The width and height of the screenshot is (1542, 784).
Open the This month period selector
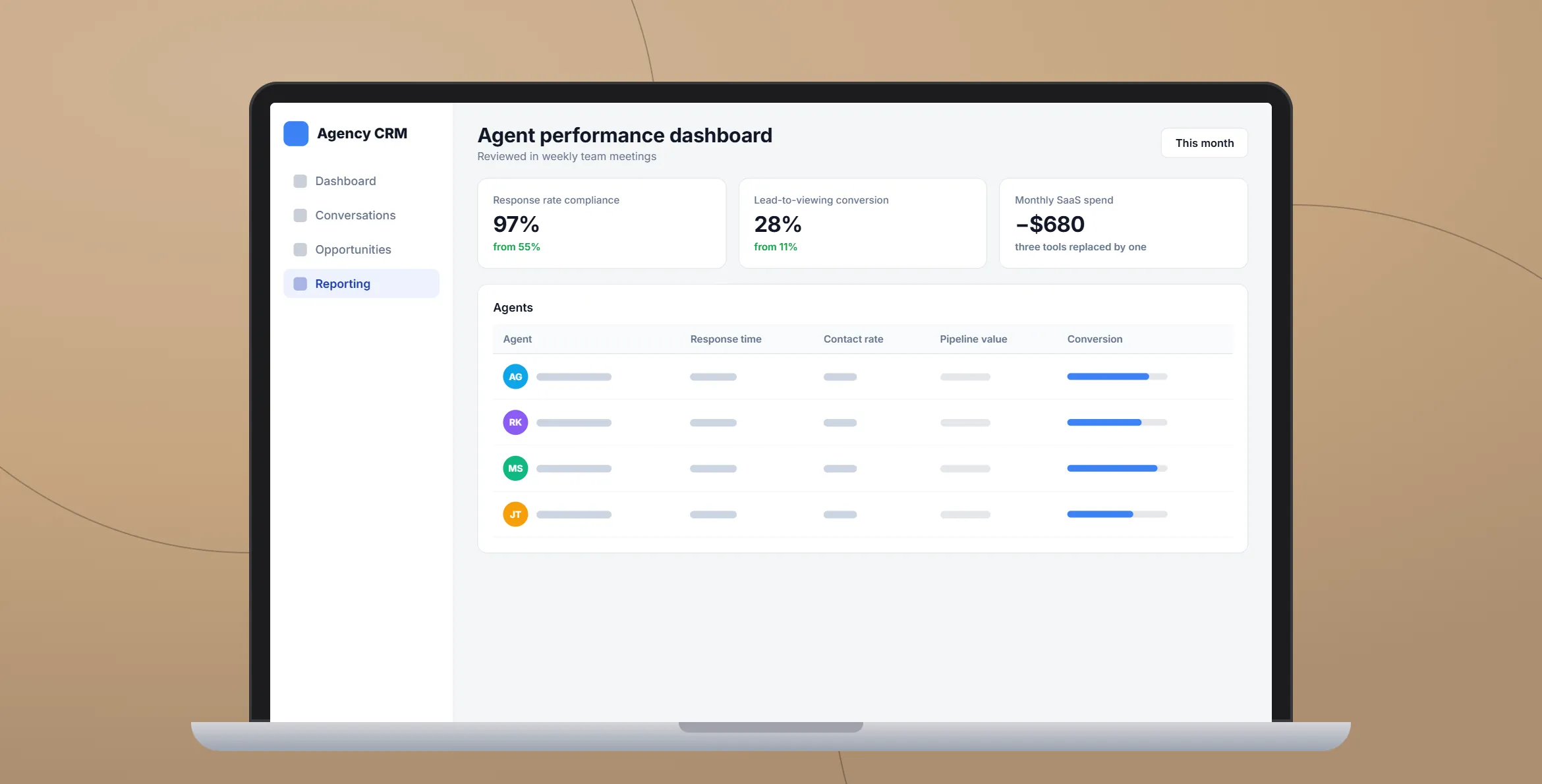pos(1204,143)
